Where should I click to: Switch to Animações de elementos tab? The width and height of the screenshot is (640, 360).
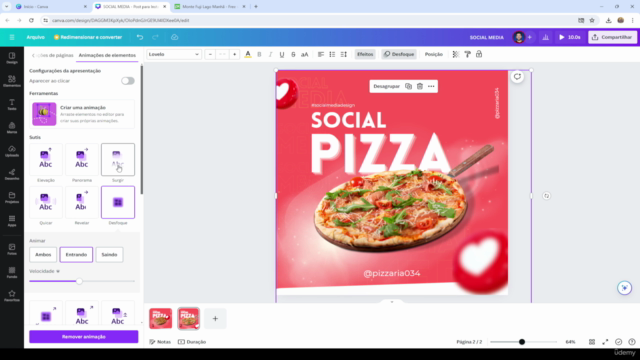(107, 55)
